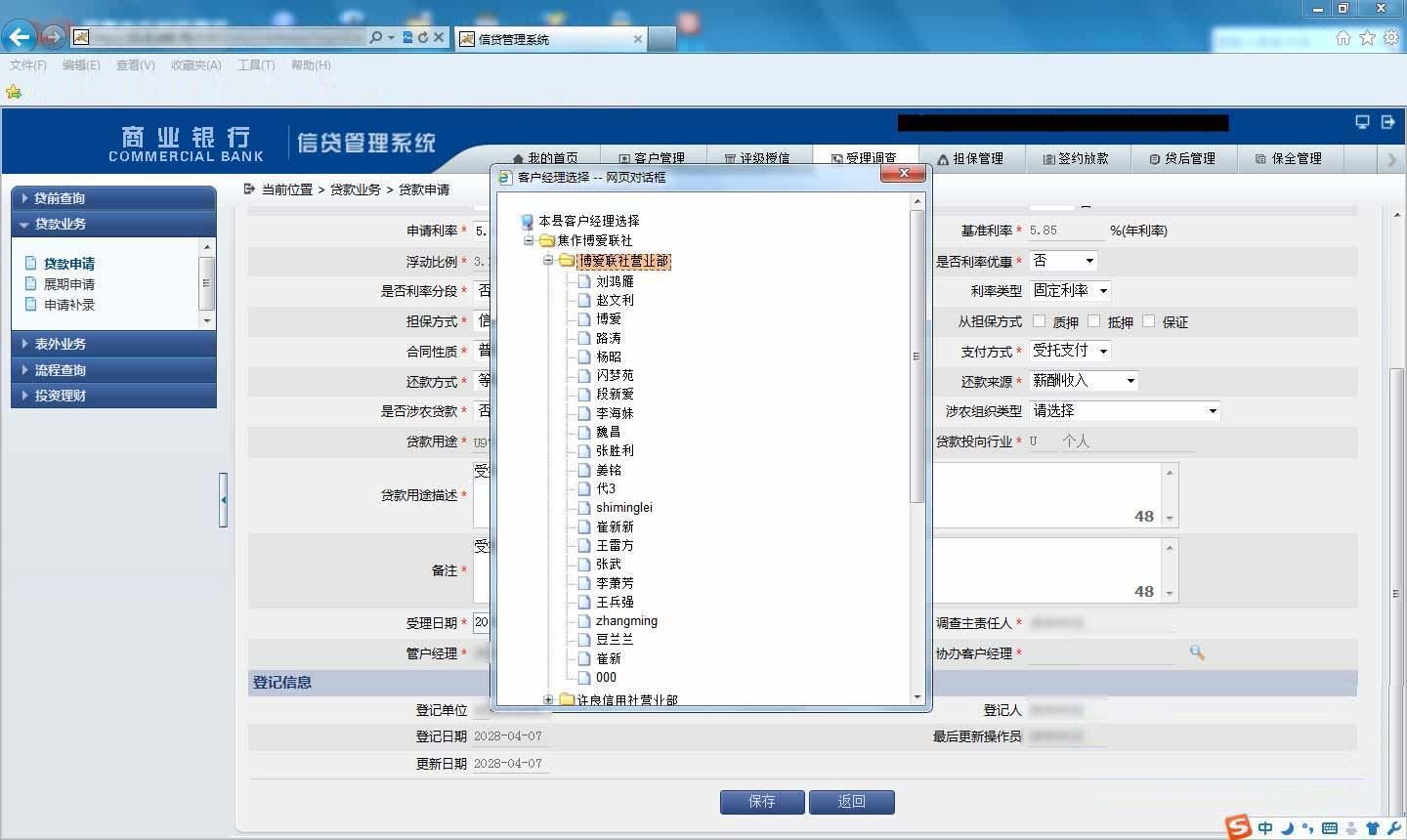
Task: Click the Sogou input method S logo
Action: pos(1238,826)
